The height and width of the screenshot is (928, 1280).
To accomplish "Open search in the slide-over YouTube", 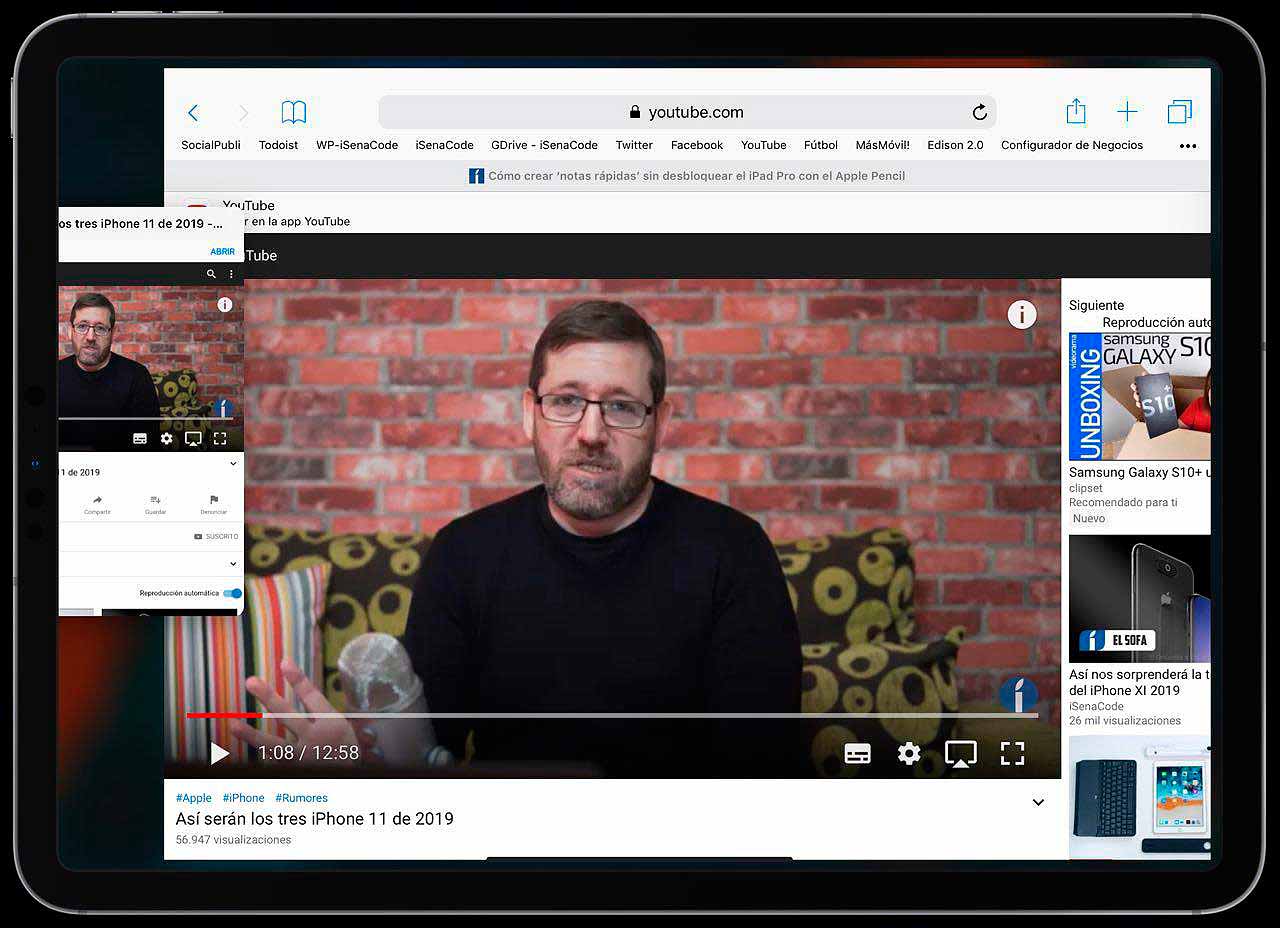I will click(211, 274).
